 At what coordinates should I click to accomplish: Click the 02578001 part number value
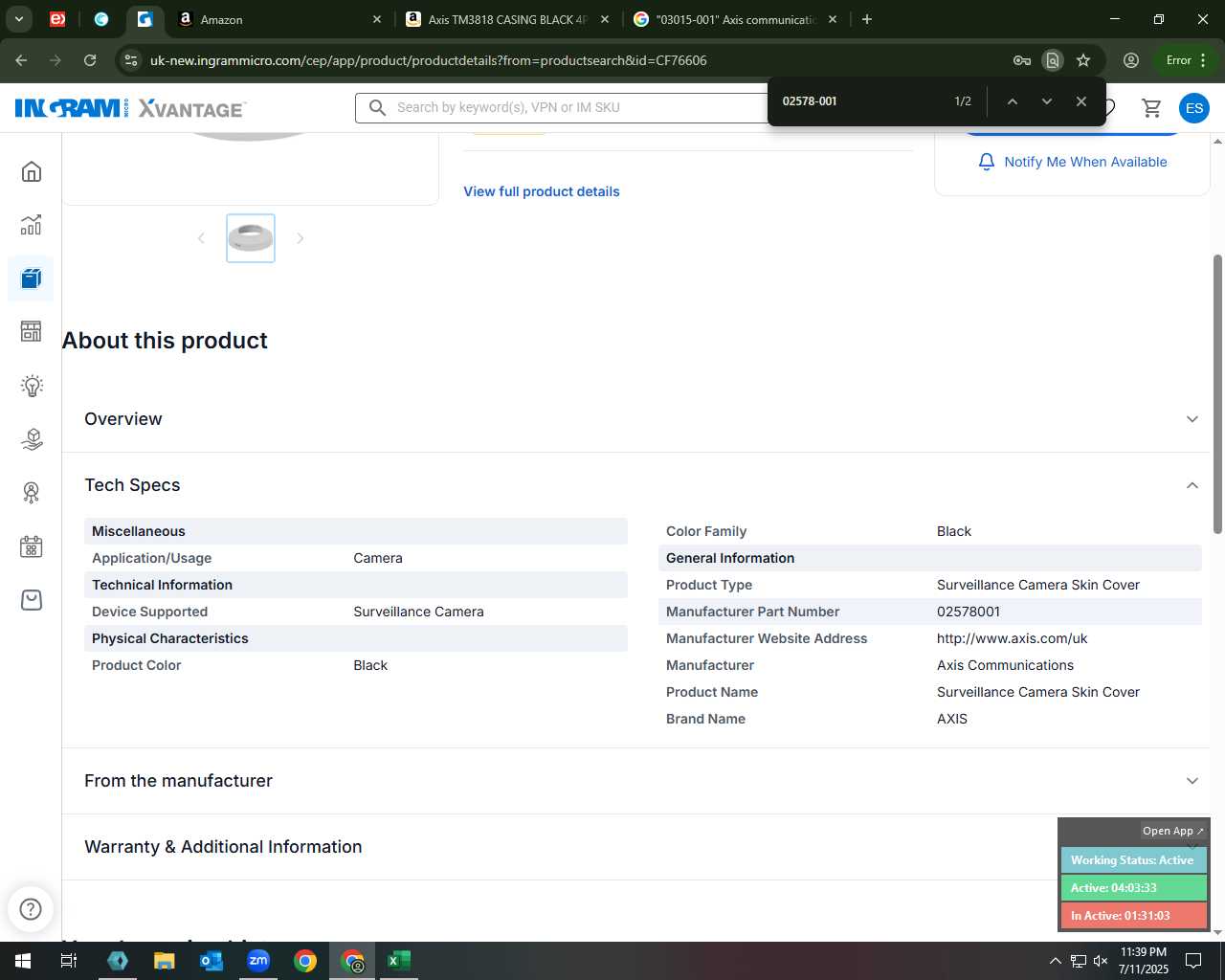[x=969, y=612]
